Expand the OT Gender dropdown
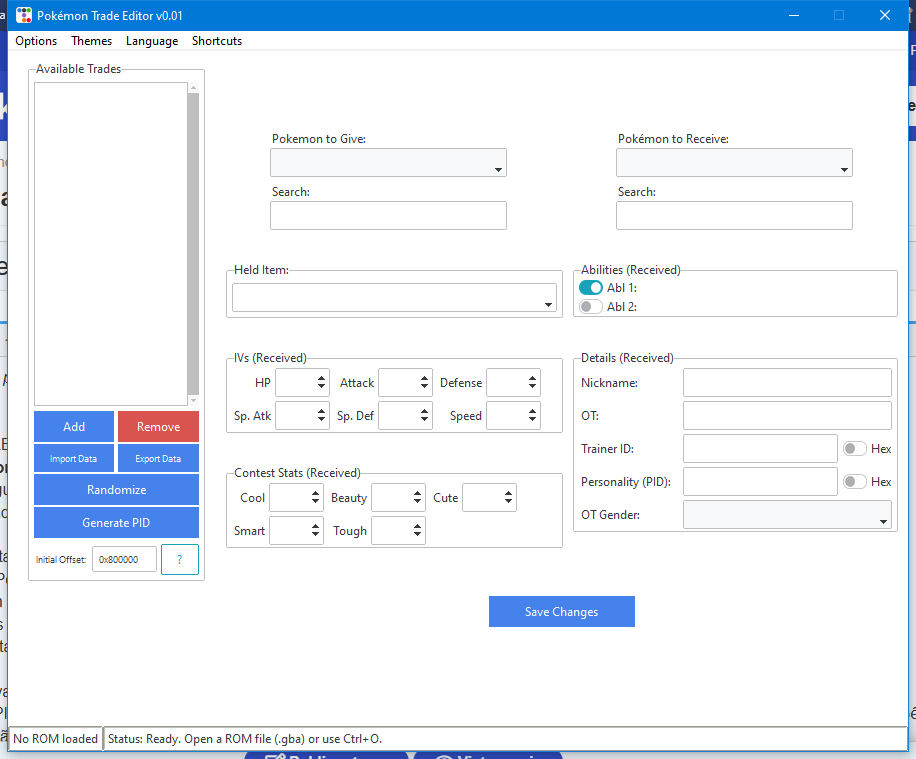Screen dimensions: 916x759 [787, 515]
